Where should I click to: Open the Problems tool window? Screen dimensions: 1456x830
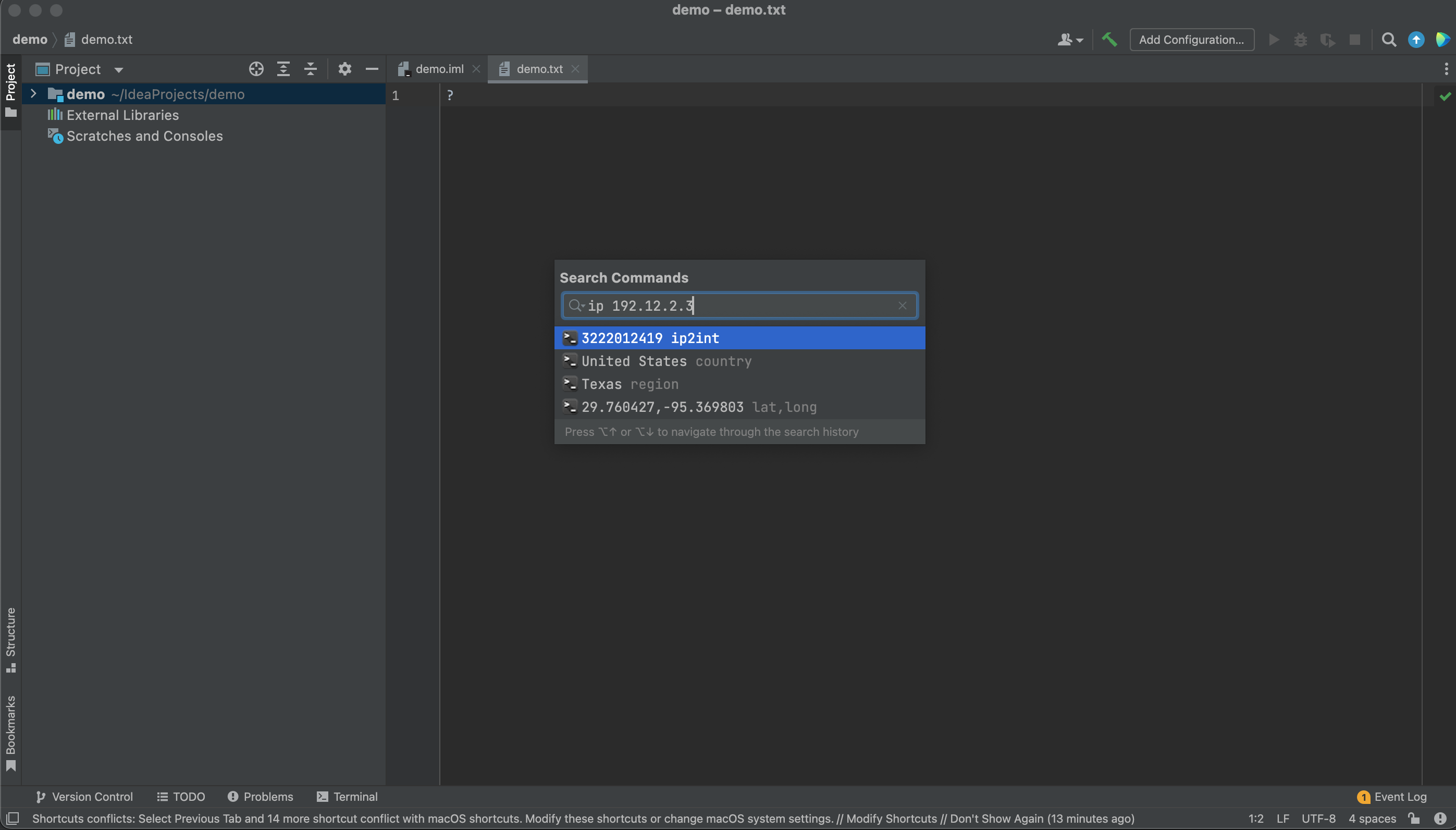point(260,796)
